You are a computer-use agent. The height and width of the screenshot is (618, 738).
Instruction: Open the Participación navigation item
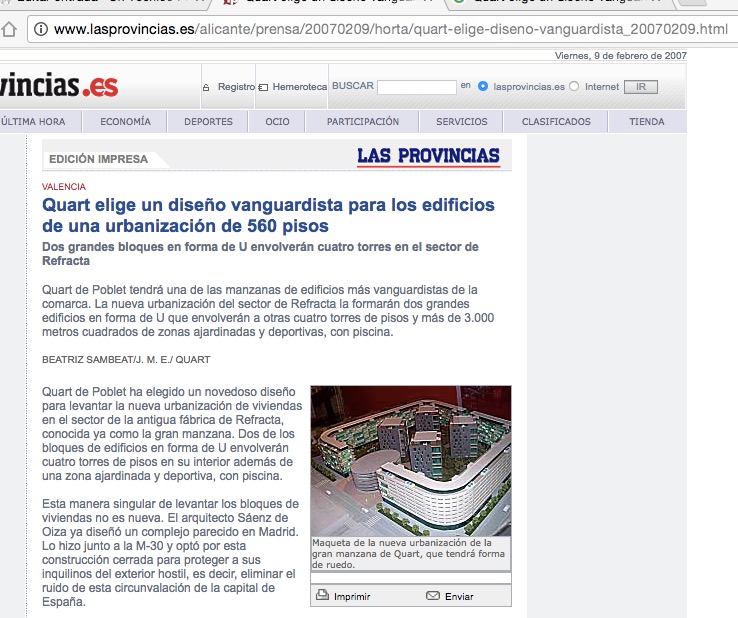click(362, 122)
